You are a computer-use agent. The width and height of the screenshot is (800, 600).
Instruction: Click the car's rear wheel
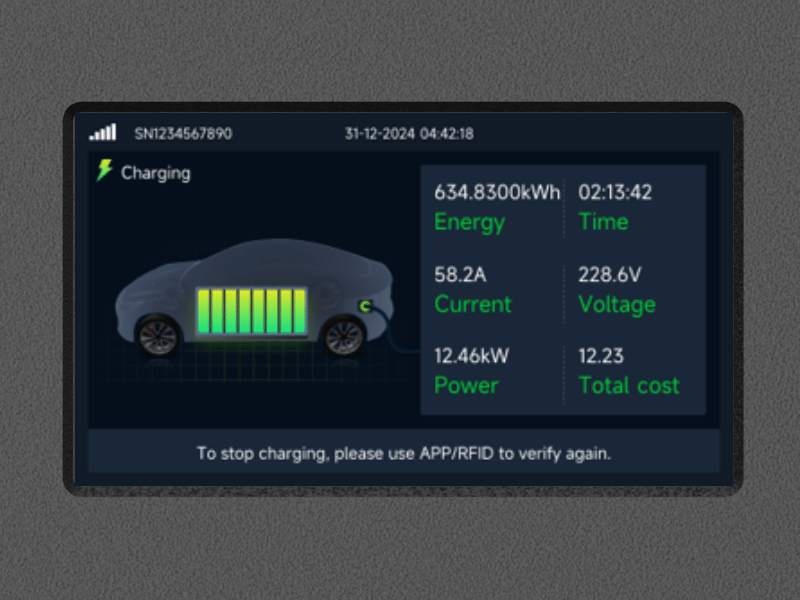tap(344, 336)
